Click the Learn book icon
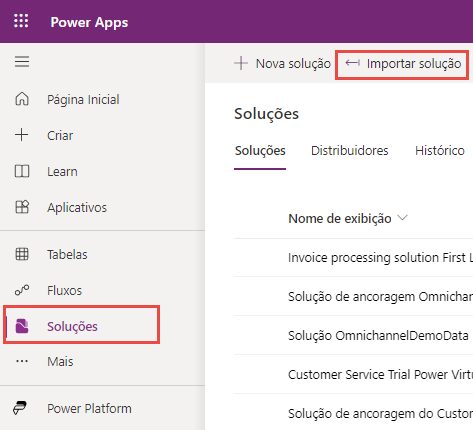 [22, 171]
